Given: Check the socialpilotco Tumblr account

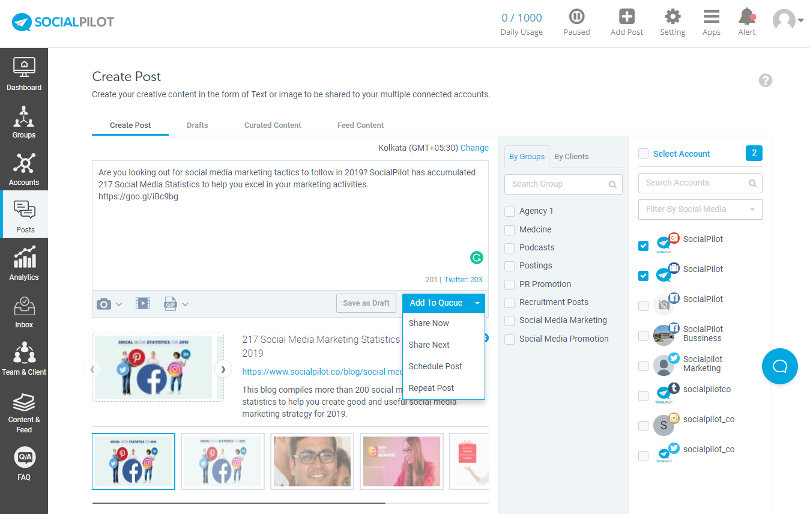Looking at the screenshot, I should [x=643, y=396].
